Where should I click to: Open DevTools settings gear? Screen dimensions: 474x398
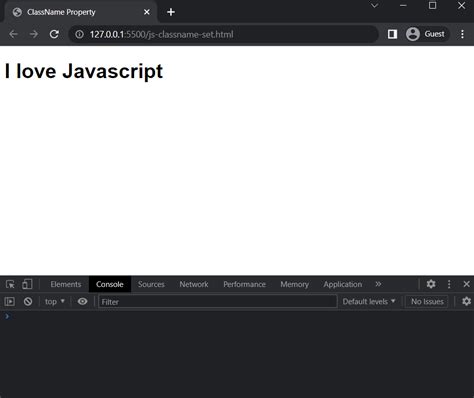click(431, 284)
